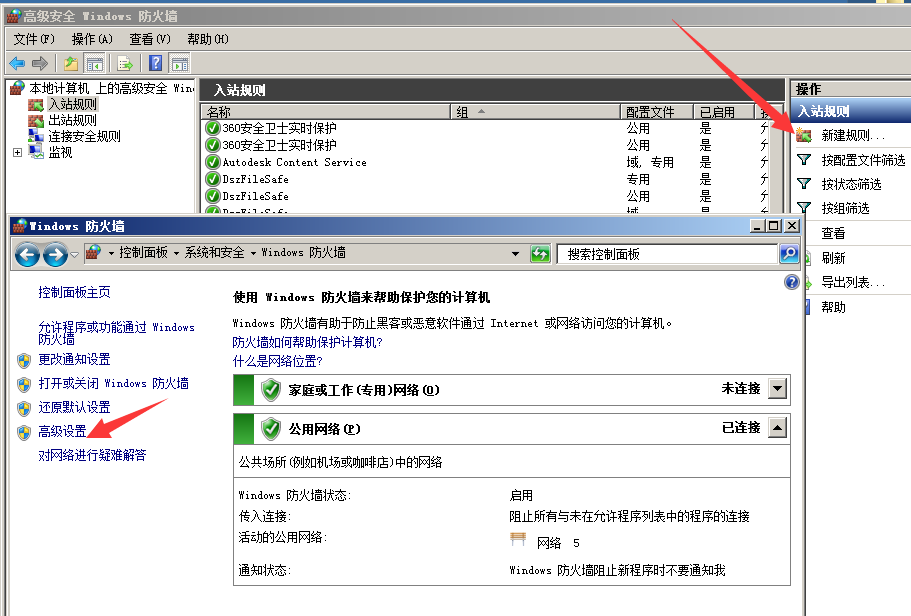Click the blue Help toolbar icon
Screen dimensions: 911x616
coord(156,63)
